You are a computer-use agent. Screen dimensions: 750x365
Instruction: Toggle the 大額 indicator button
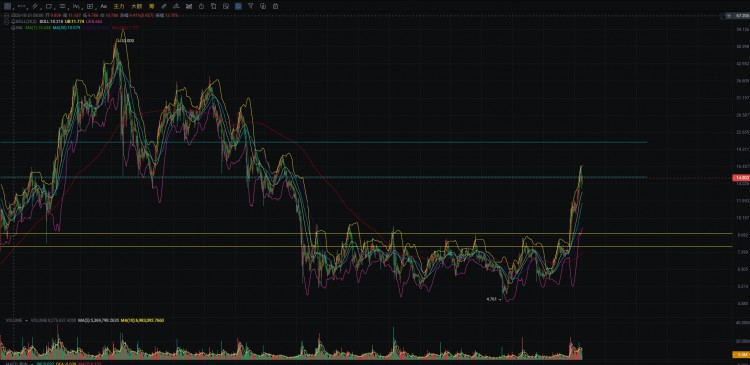click(x=137, y=6)
